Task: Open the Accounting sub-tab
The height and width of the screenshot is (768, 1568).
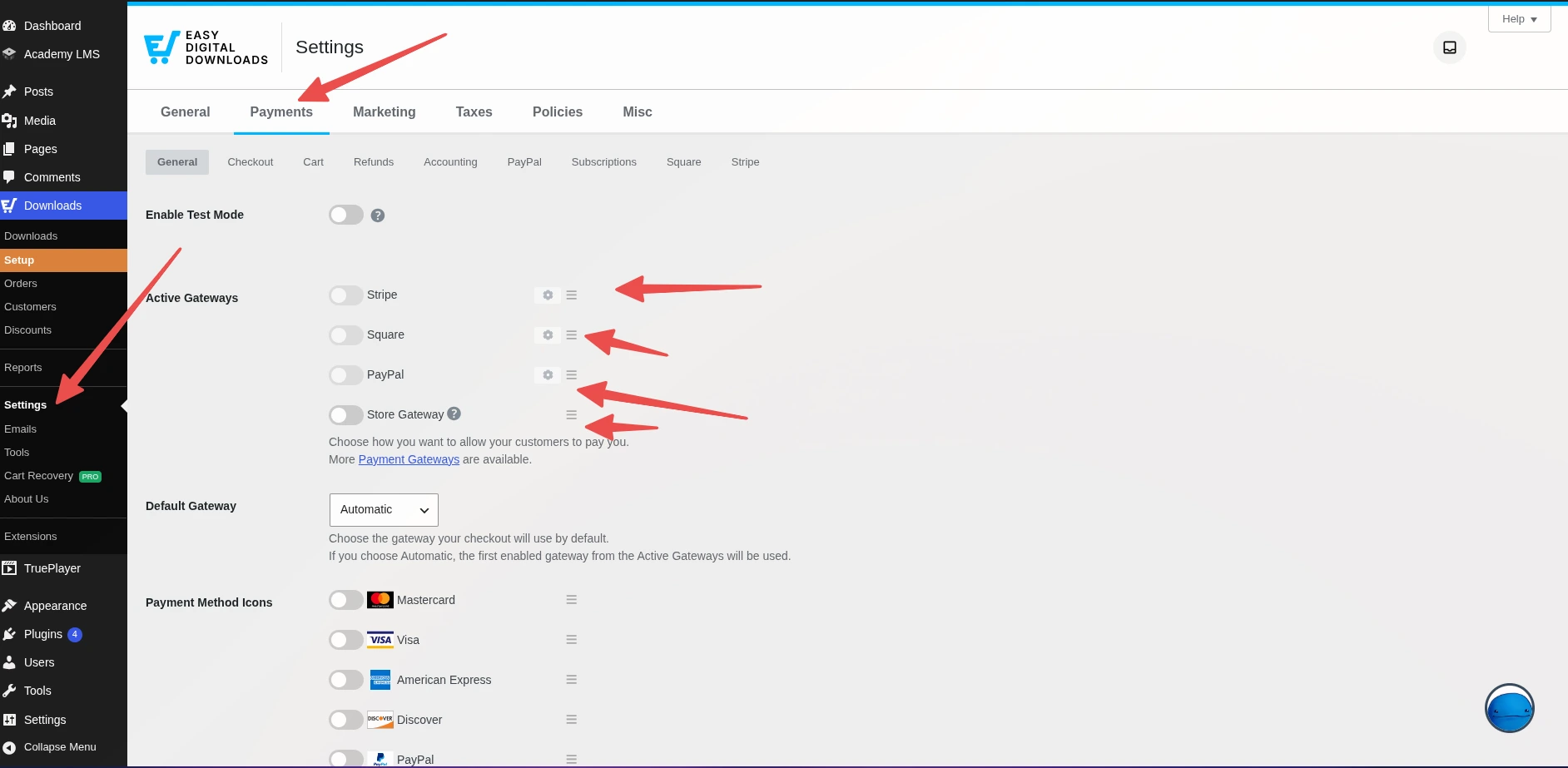Action: (x=450, y=162)
